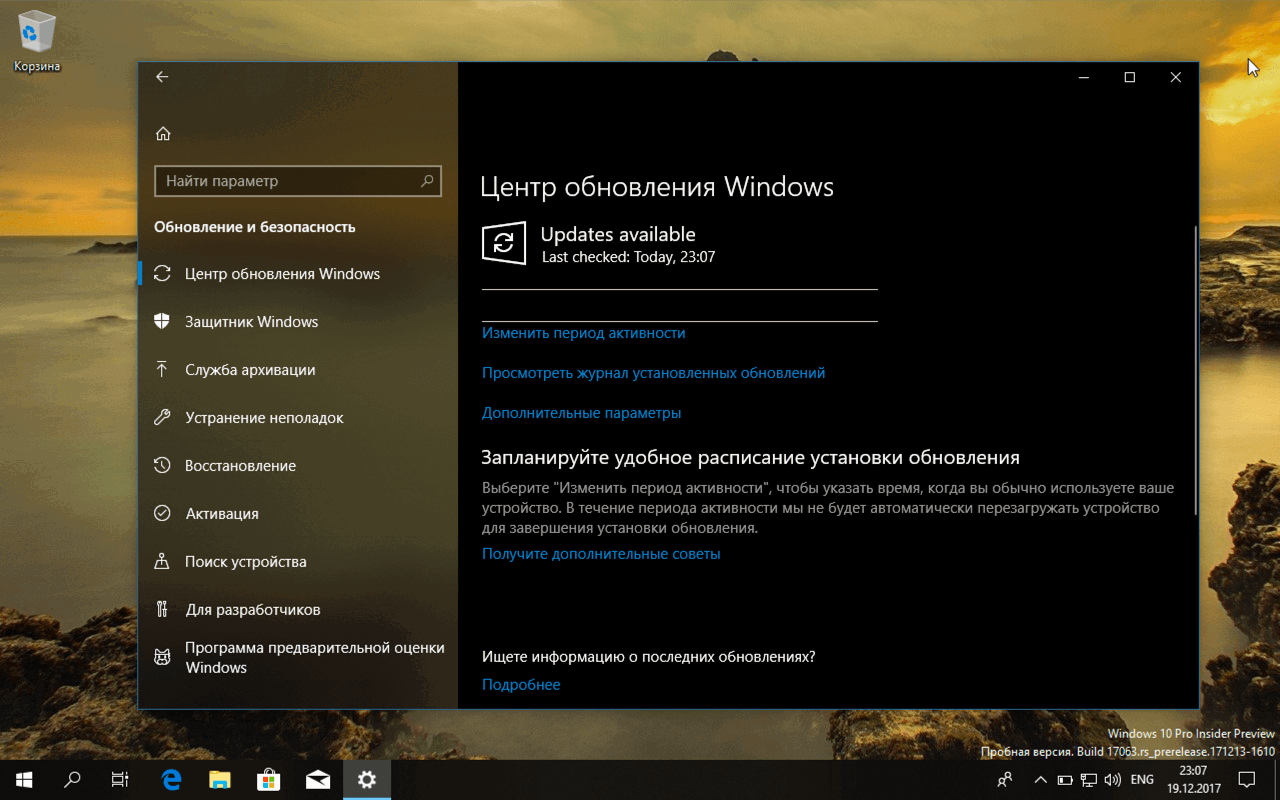The width and height of the screenshot is (1280, 800).
Task: Click the wrench icon for Устранение неполадок
Action: pos(162,417)
